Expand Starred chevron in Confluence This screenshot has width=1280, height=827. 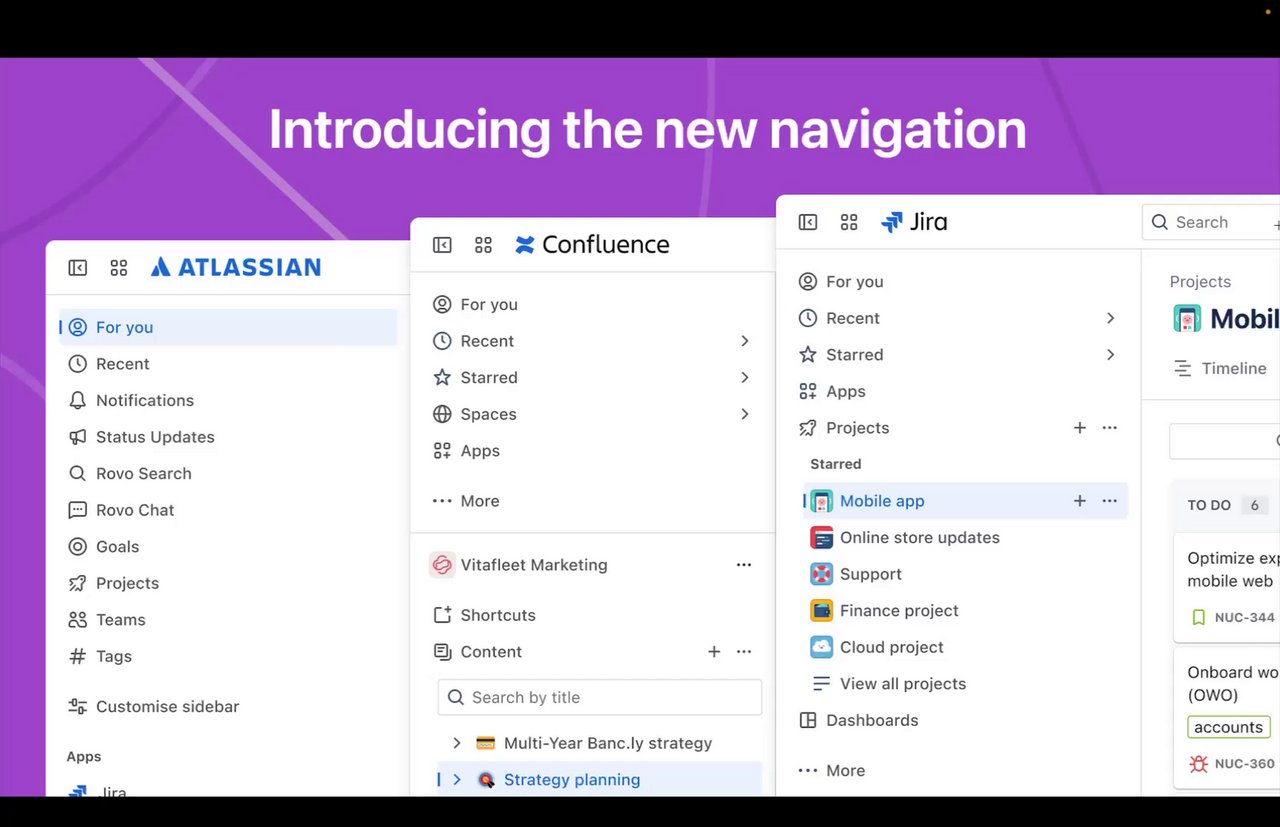745,377
